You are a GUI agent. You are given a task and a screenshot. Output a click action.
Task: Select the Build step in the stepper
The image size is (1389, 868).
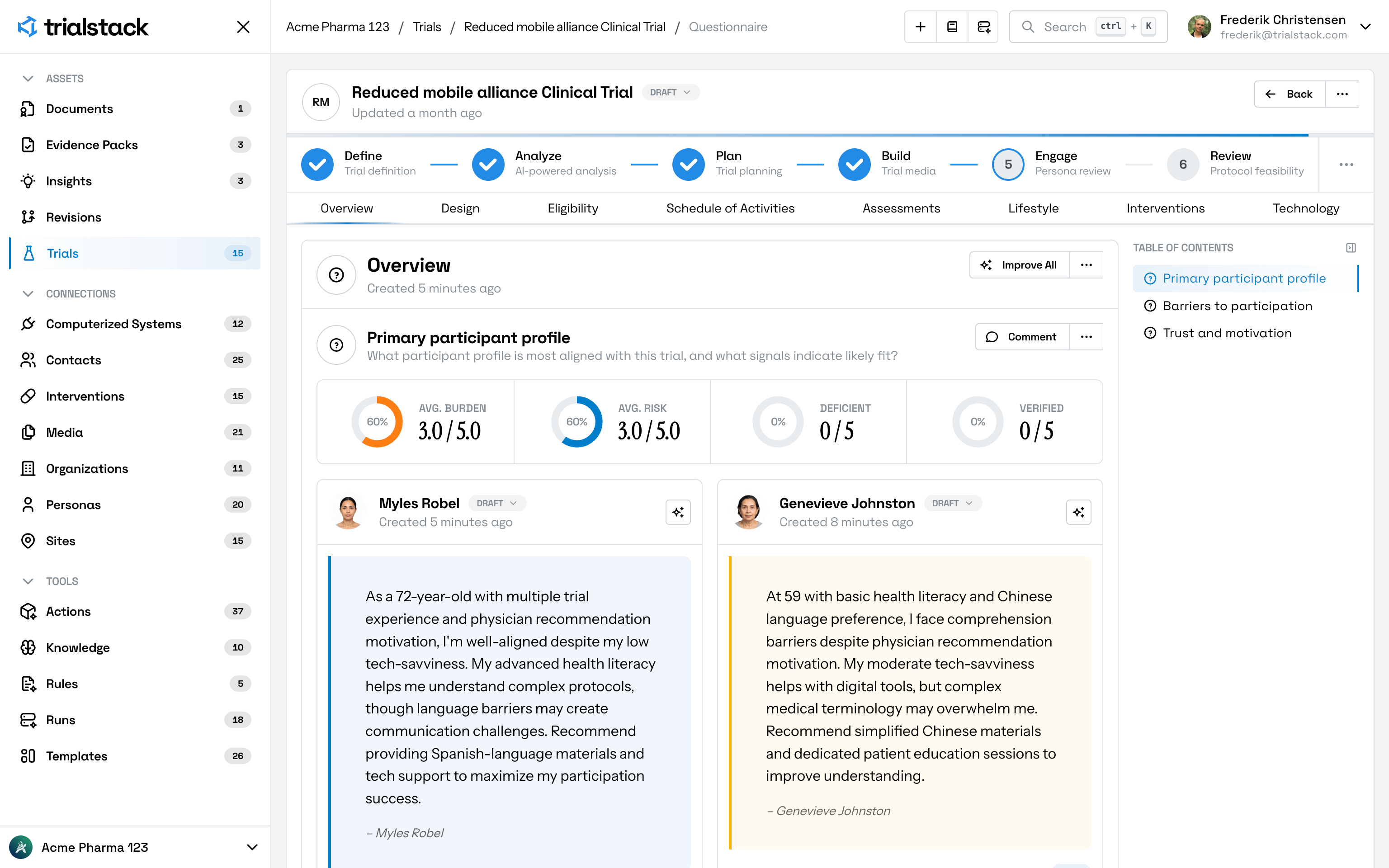[887, 164]
